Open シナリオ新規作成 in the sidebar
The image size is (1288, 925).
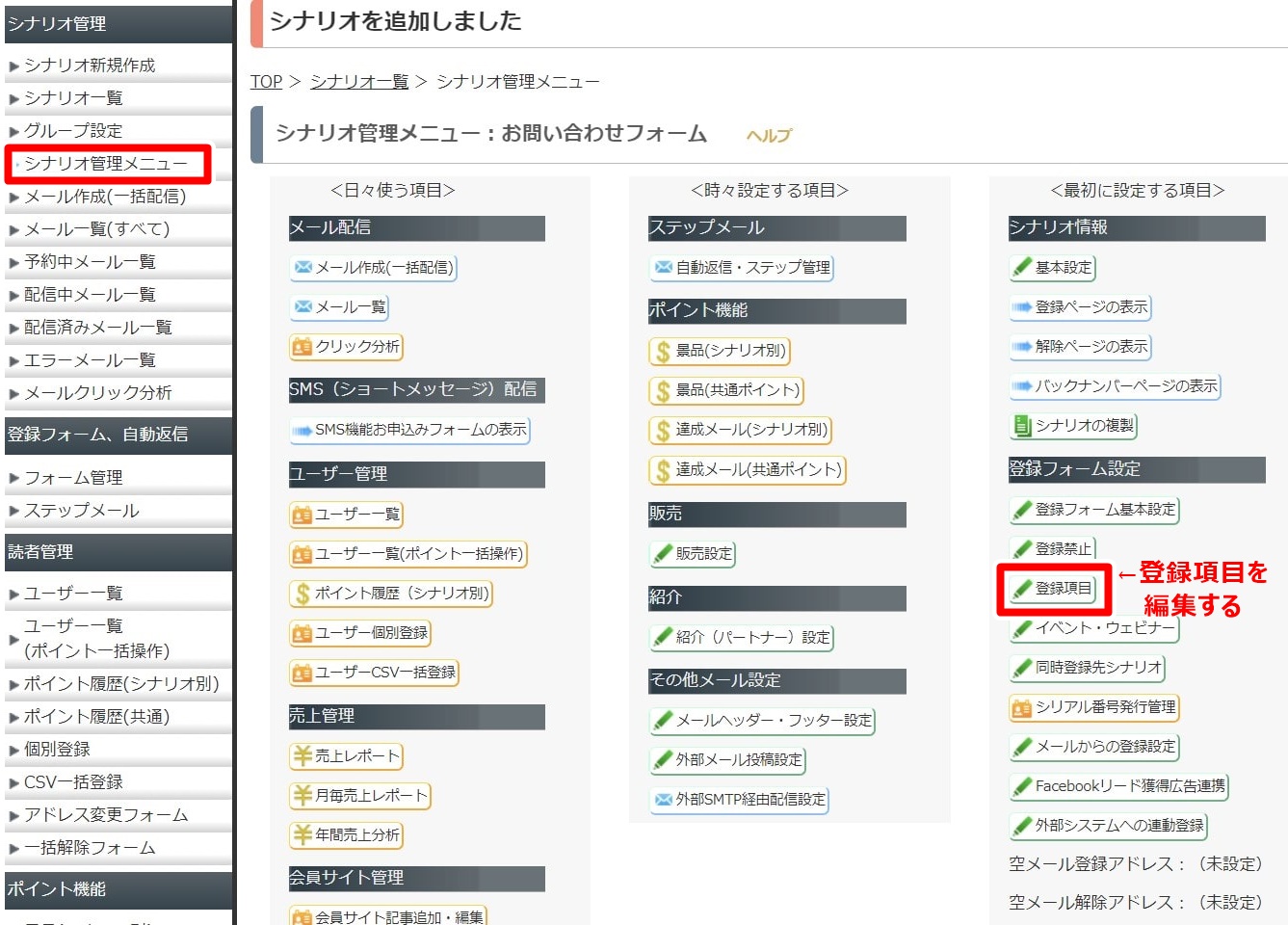pos(90,66)
